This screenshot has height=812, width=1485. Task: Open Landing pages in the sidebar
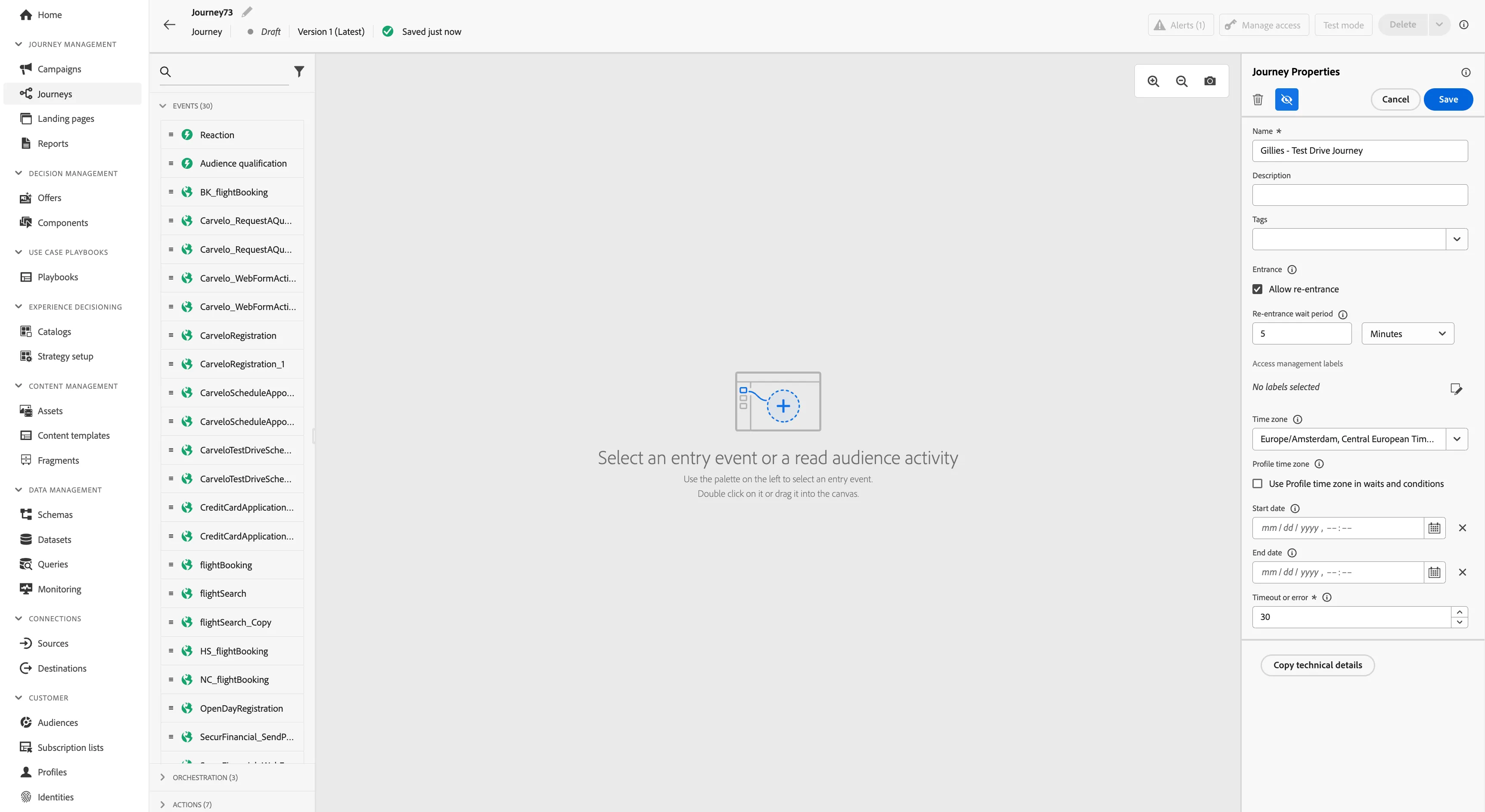coord(66,119)
